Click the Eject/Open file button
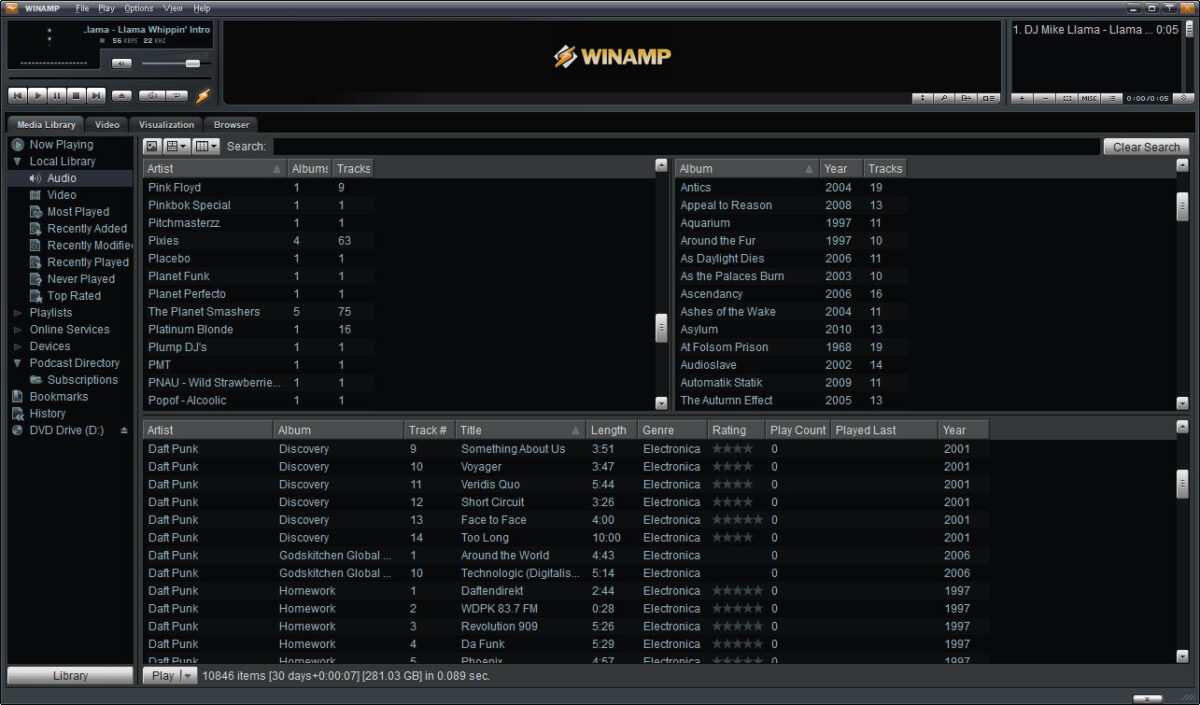 121,95
